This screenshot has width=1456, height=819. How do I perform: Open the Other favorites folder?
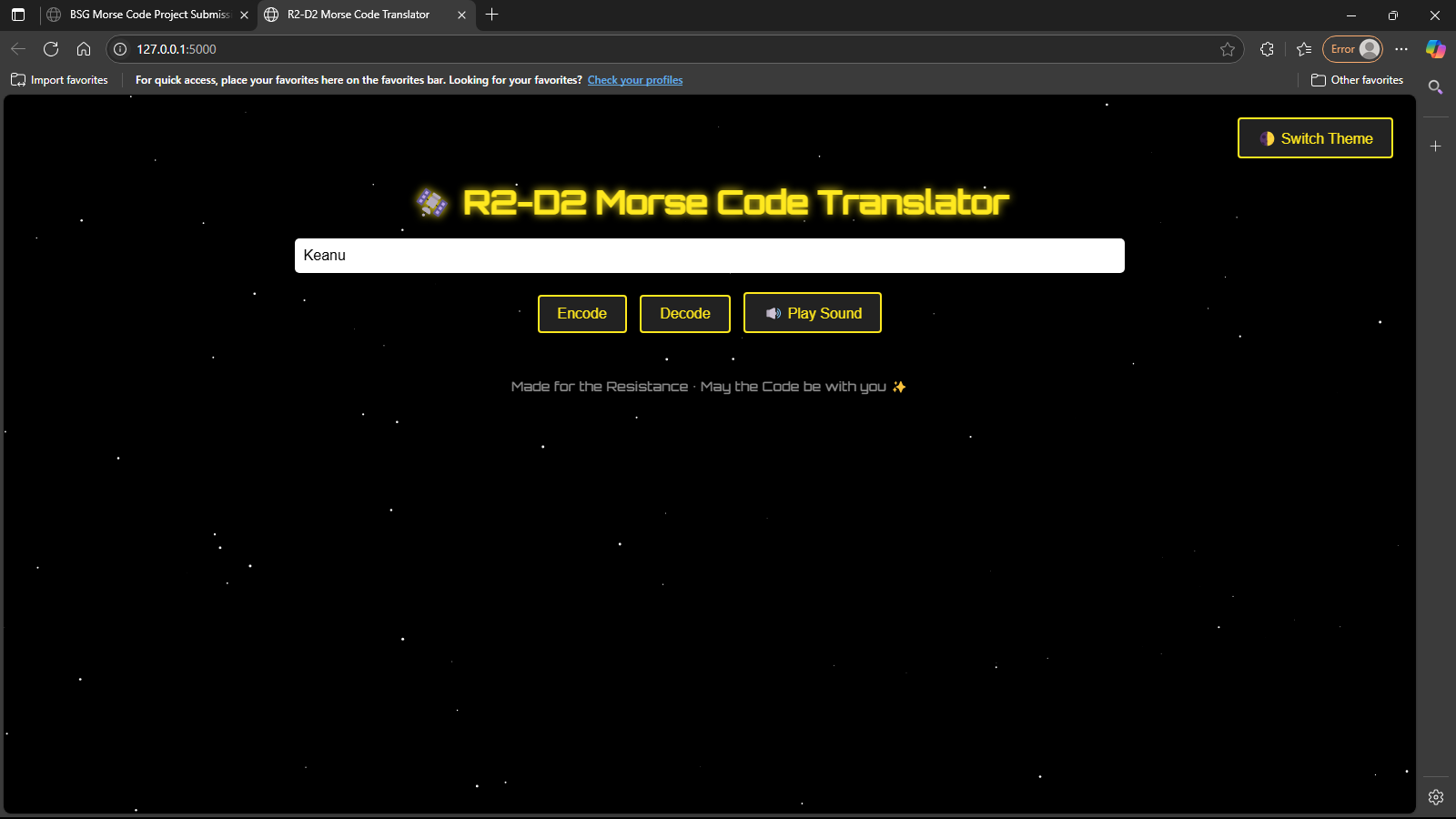tap(1357, 80)
